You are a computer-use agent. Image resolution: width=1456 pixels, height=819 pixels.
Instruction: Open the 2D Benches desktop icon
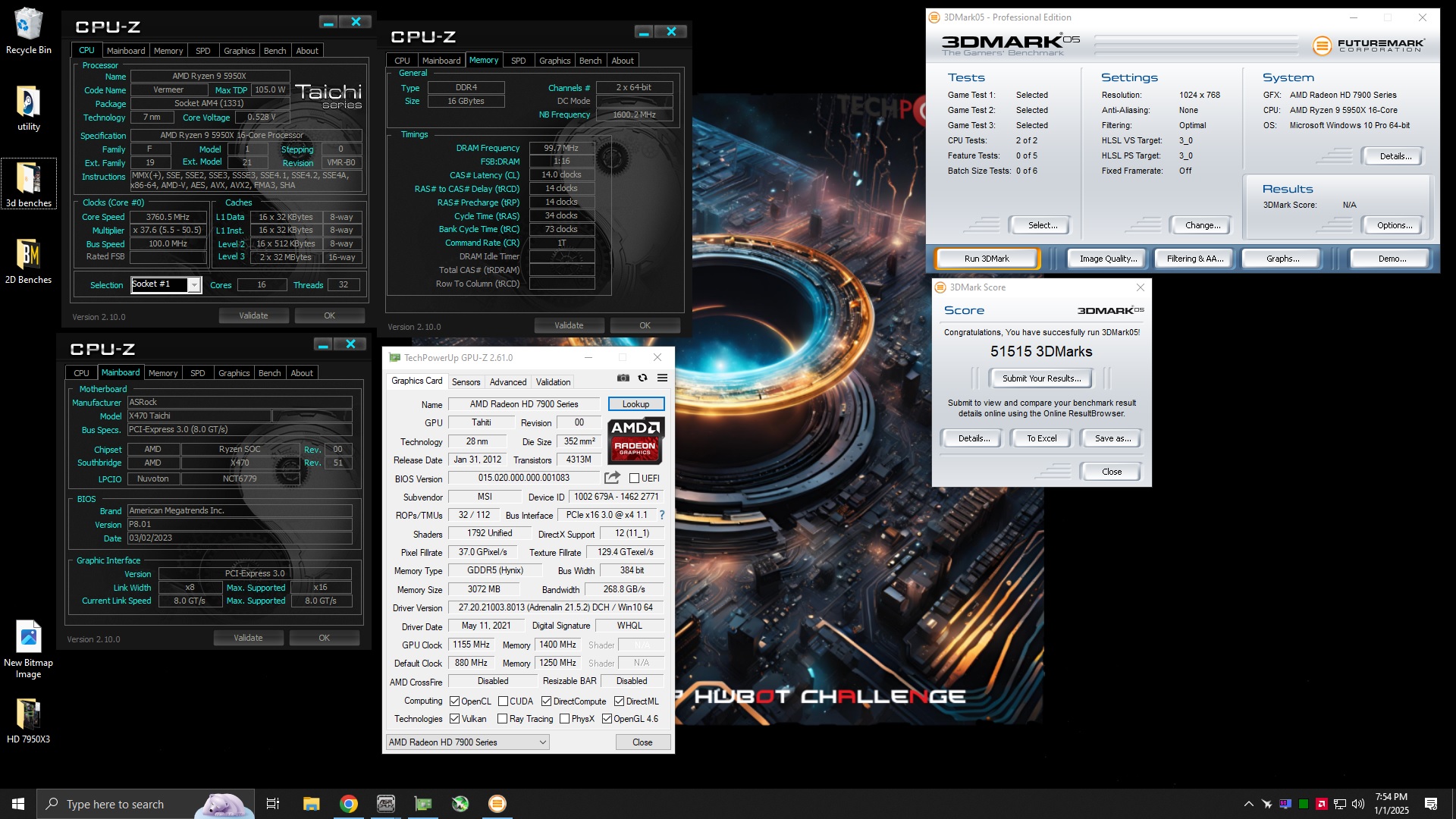[x=28, y=261]
